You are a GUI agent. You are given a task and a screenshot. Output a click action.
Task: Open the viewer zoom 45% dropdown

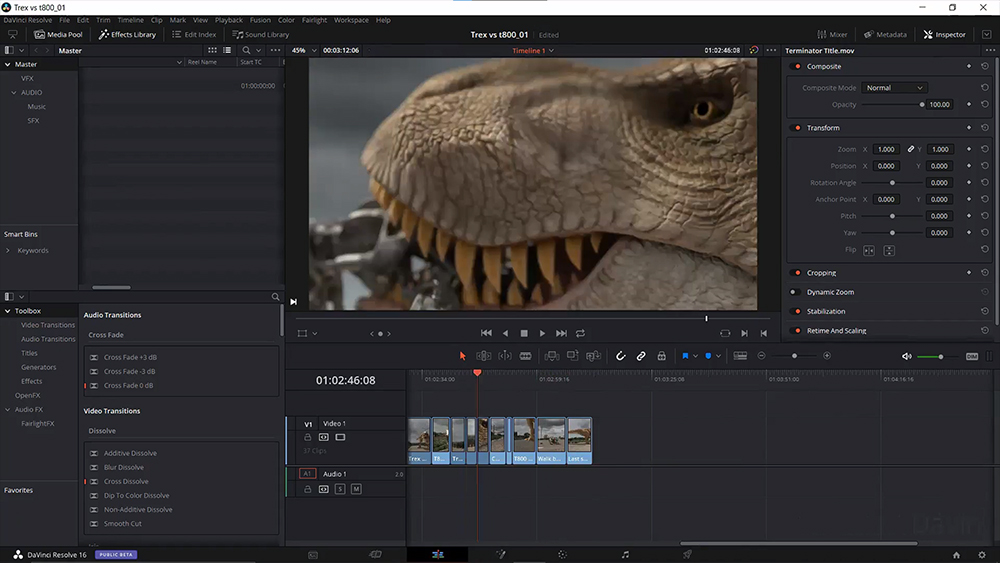pos(304,50)
